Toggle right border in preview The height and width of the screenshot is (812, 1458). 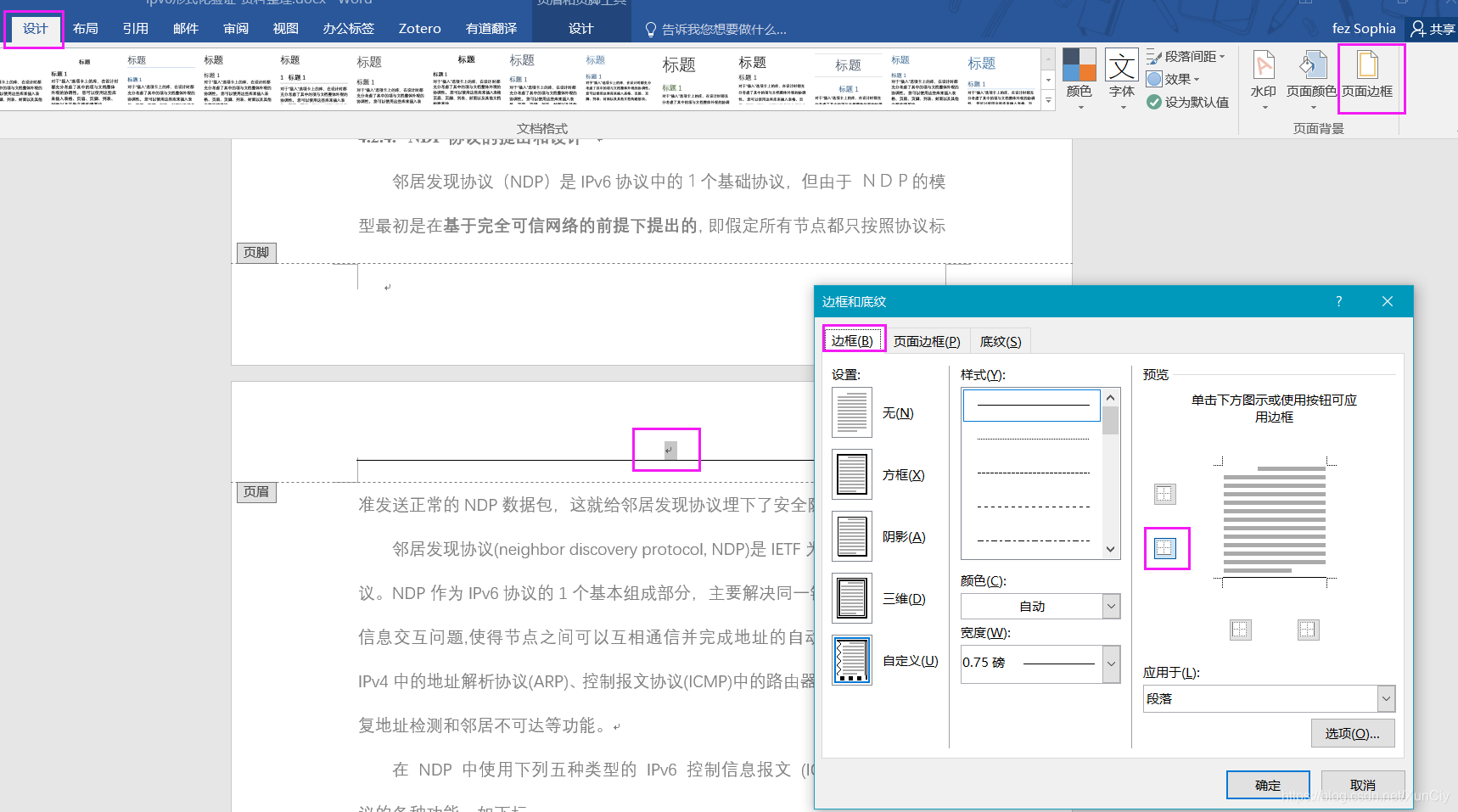pos(1308,630)
